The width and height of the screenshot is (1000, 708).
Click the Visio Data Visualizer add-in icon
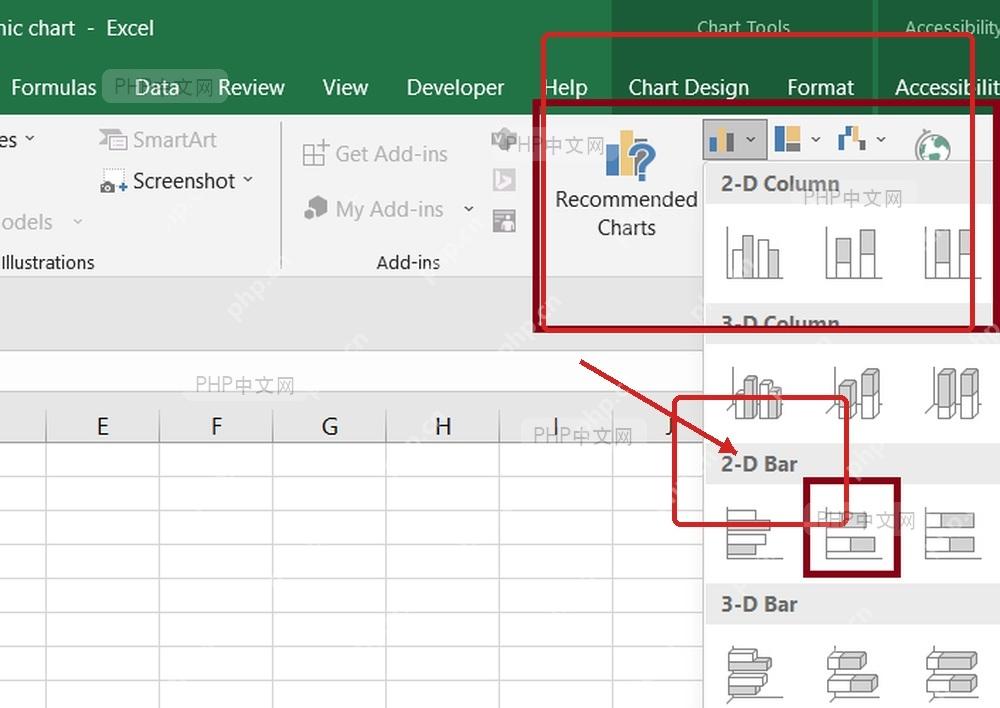[x=504, y=139]
